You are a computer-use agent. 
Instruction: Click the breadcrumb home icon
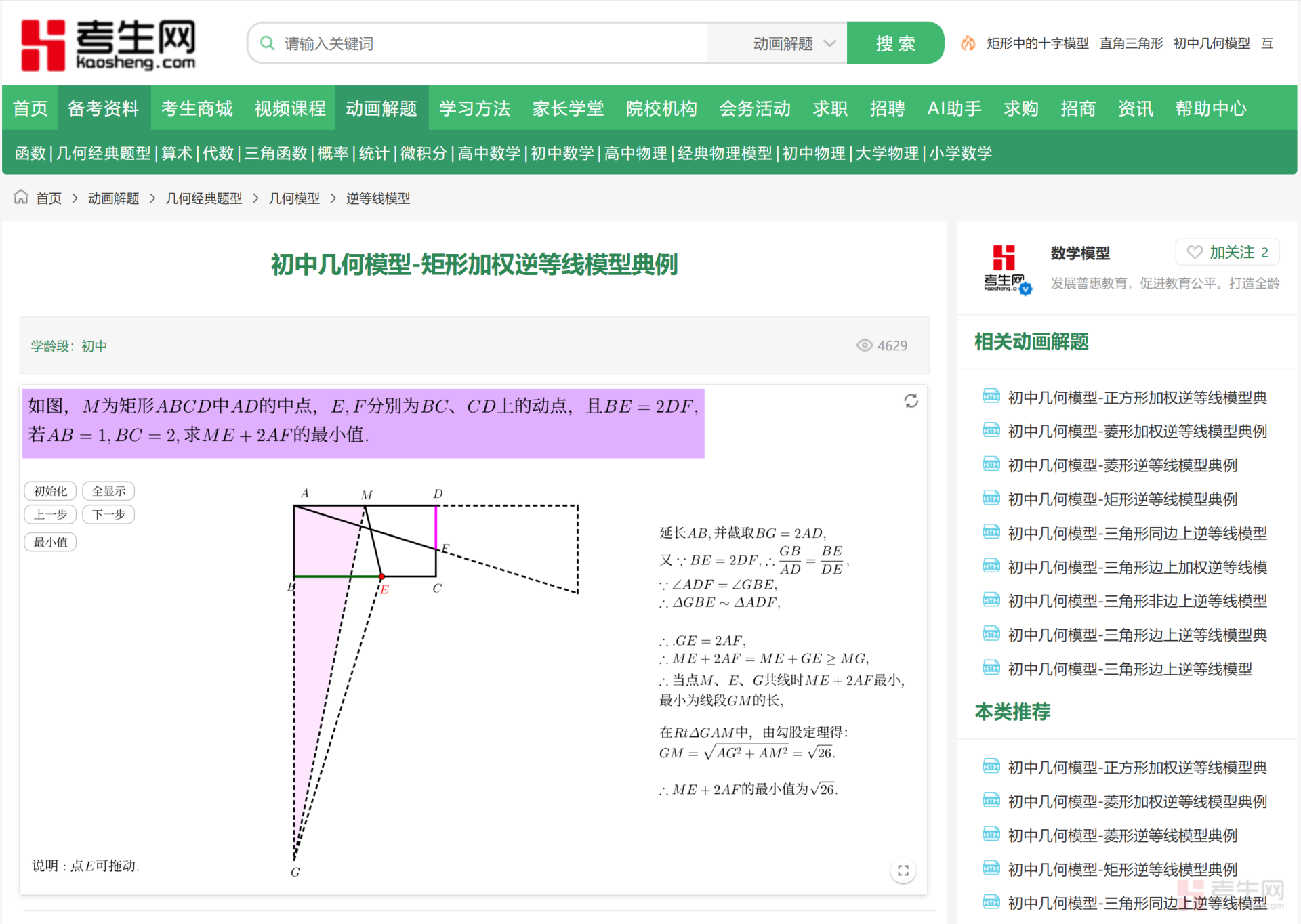click(21, 197)
